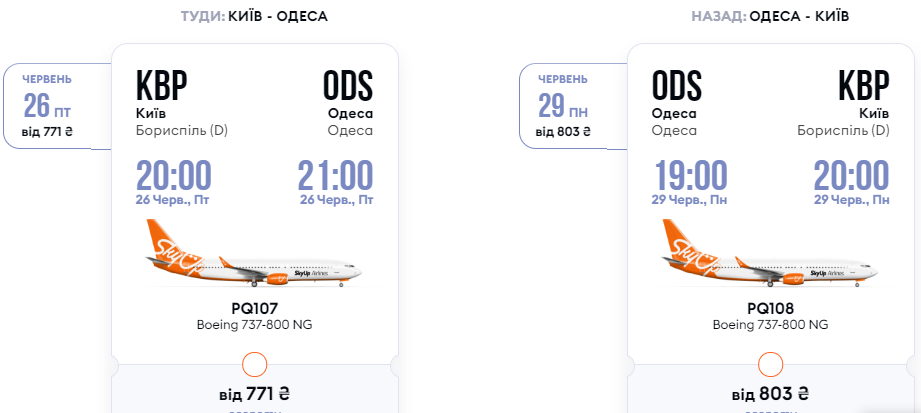
Task: Select the radio circle for flight PQ108
Action: 770,365
